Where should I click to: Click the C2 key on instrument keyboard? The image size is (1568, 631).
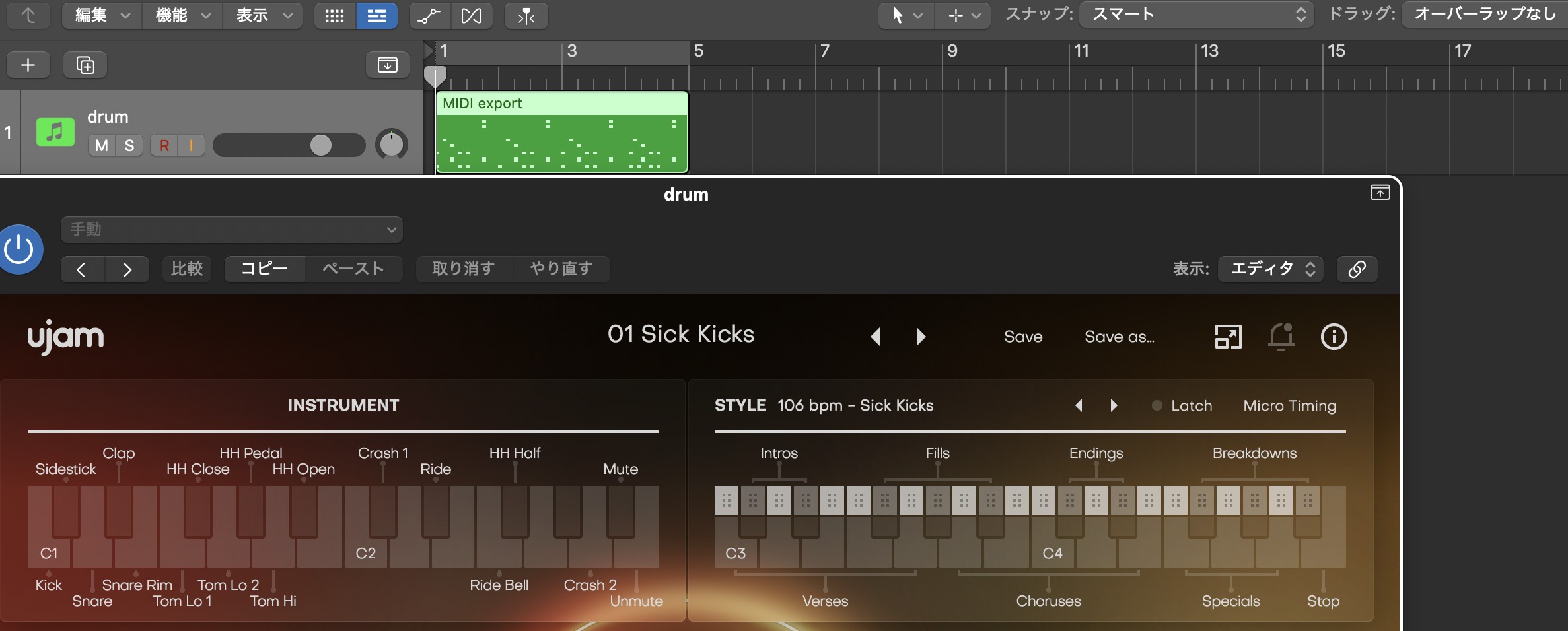pyautogui.click(x=366, y=553)
